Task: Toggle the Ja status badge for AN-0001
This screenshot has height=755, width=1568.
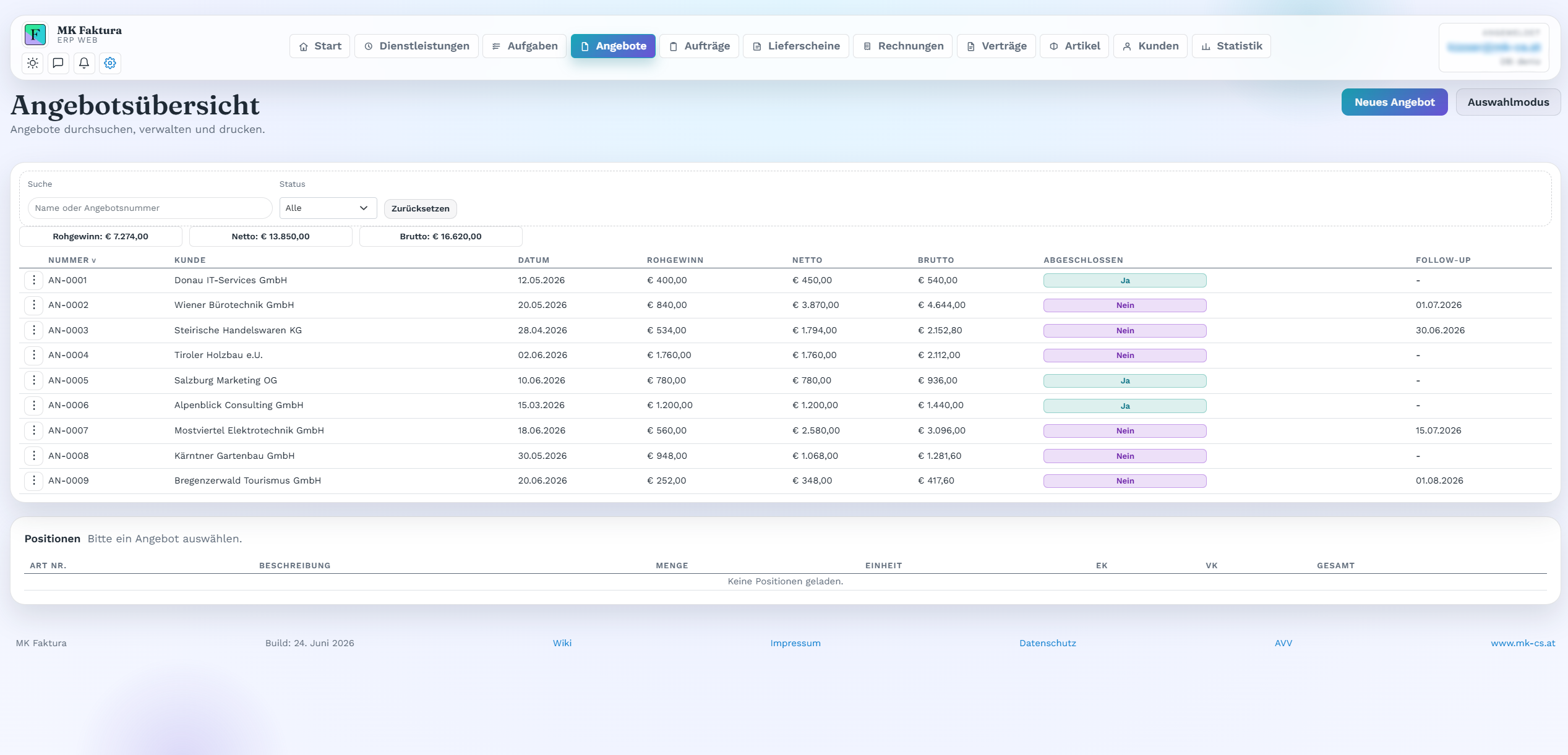Action: tap(1125, 280)
